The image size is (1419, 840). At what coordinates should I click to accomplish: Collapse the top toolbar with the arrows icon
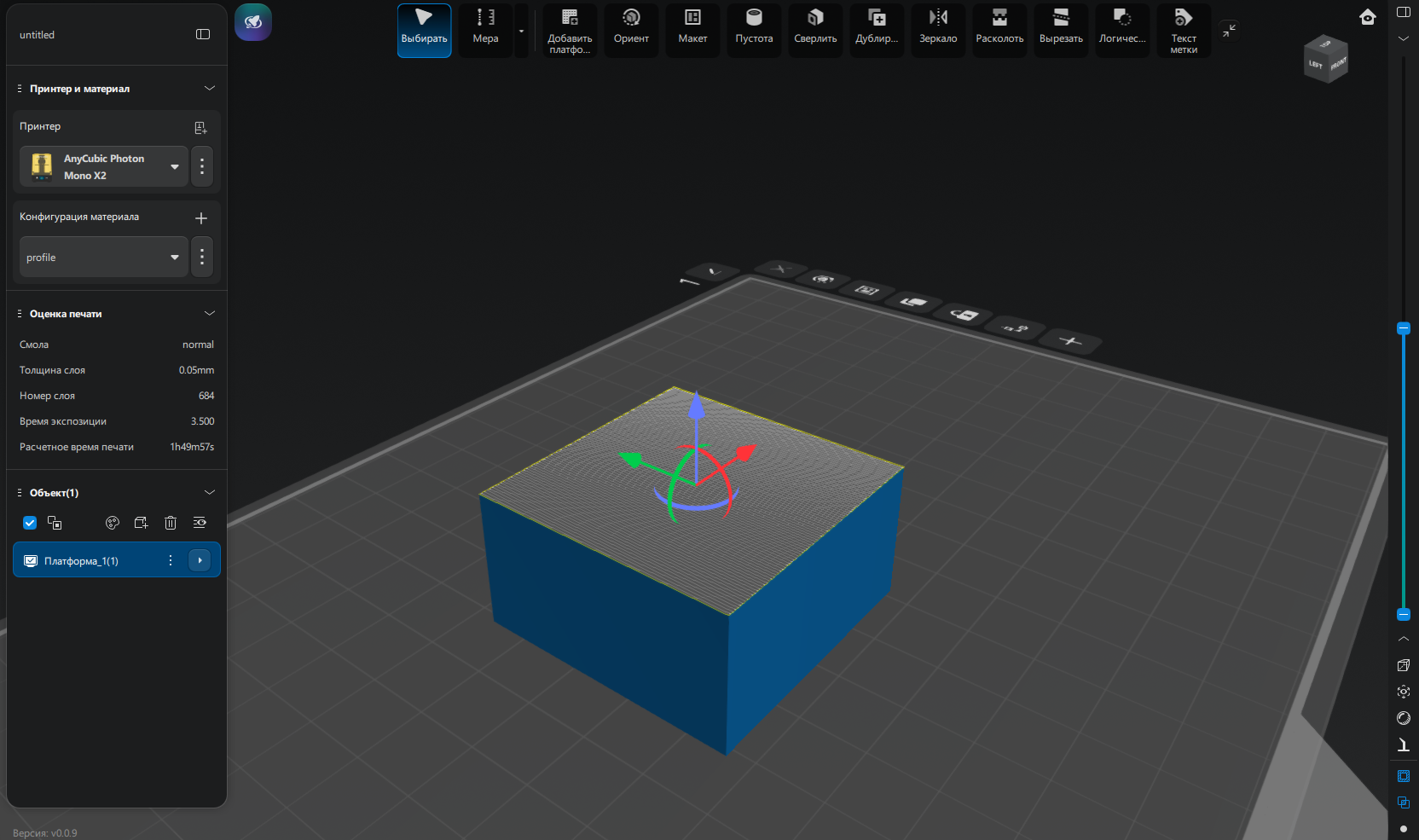(x=1229, y=31)
